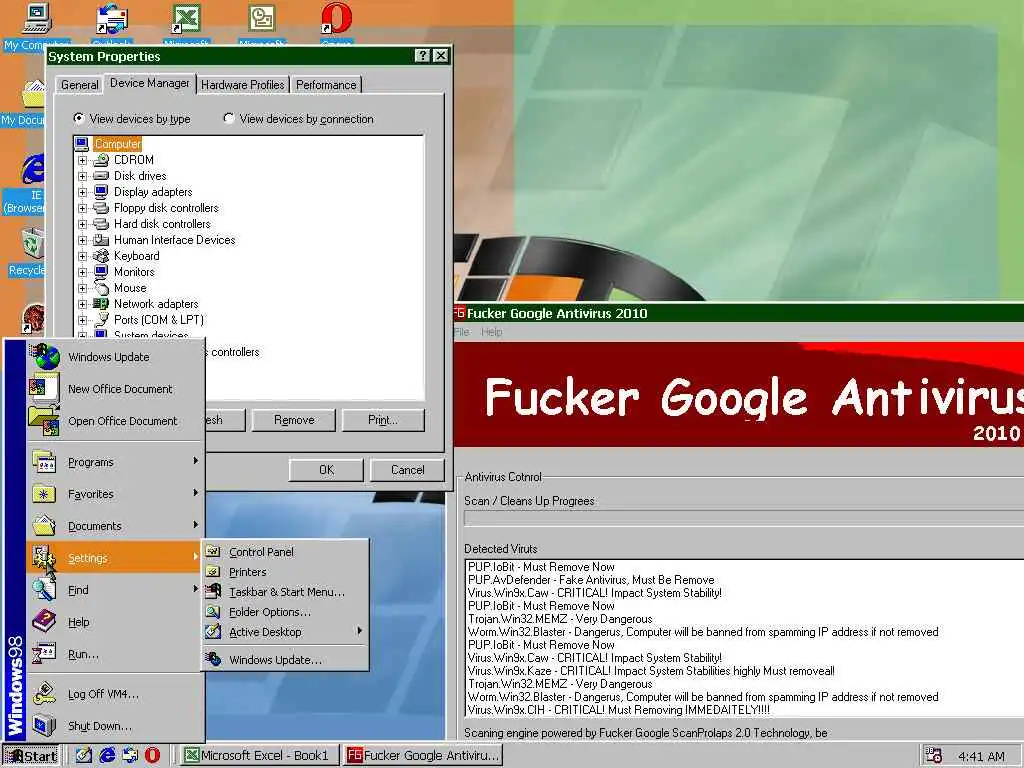Click Remove button in Device Manager
Viewport: 1024px width, 768px height.
(x=293, y=420)
